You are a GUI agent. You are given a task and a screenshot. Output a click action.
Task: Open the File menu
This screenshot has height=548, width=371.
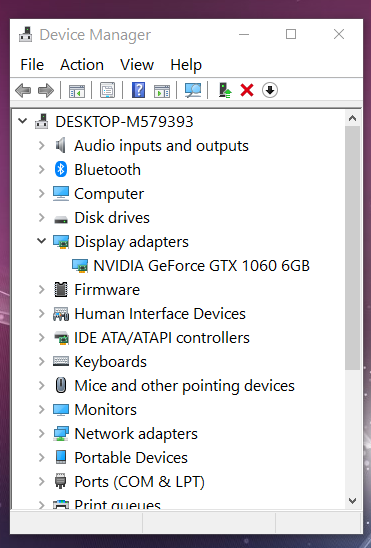pyautogui.click(x=32, y=65)
